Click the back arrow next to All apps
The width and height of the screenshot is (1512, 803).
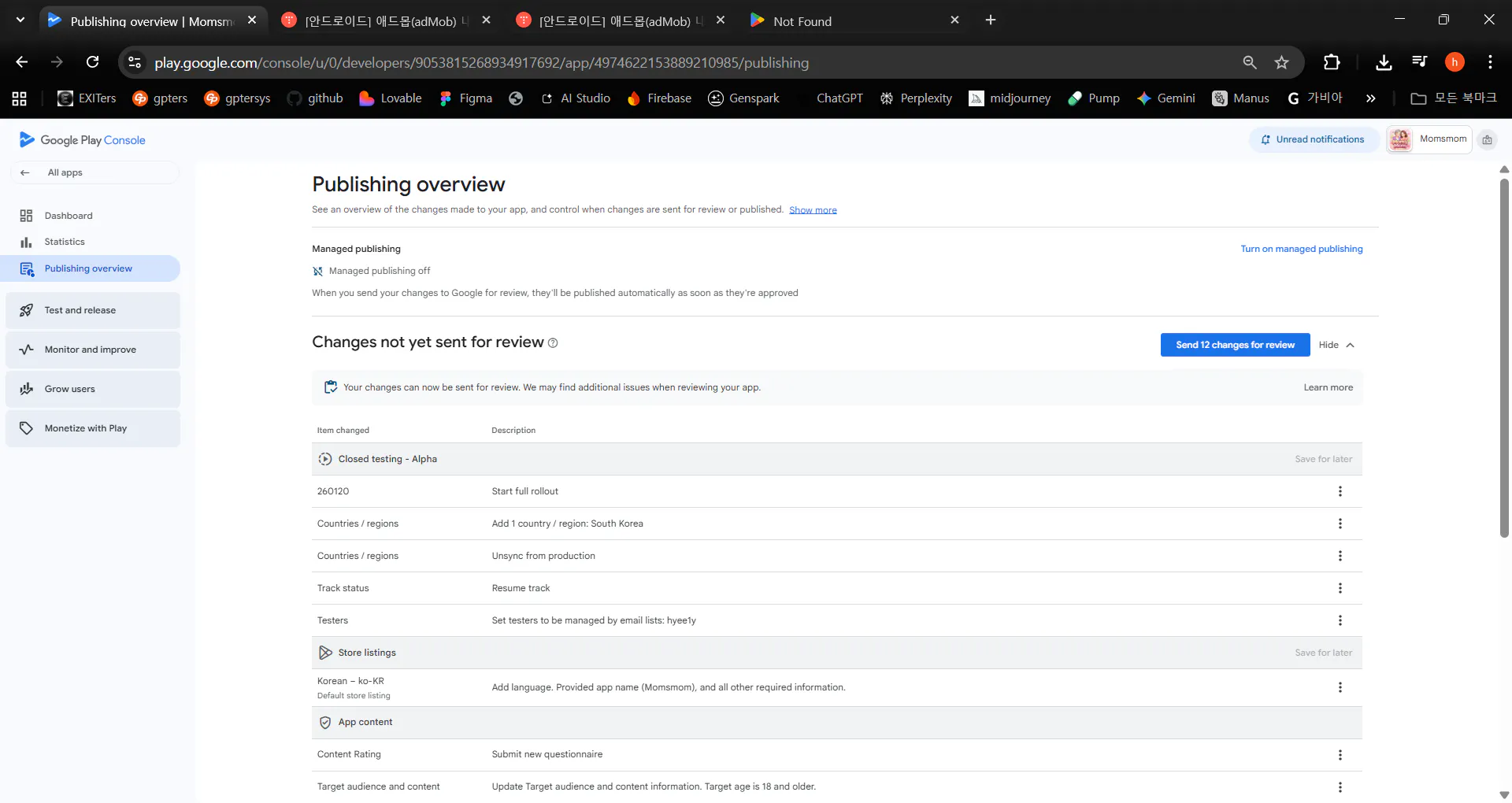coord(25,172)
